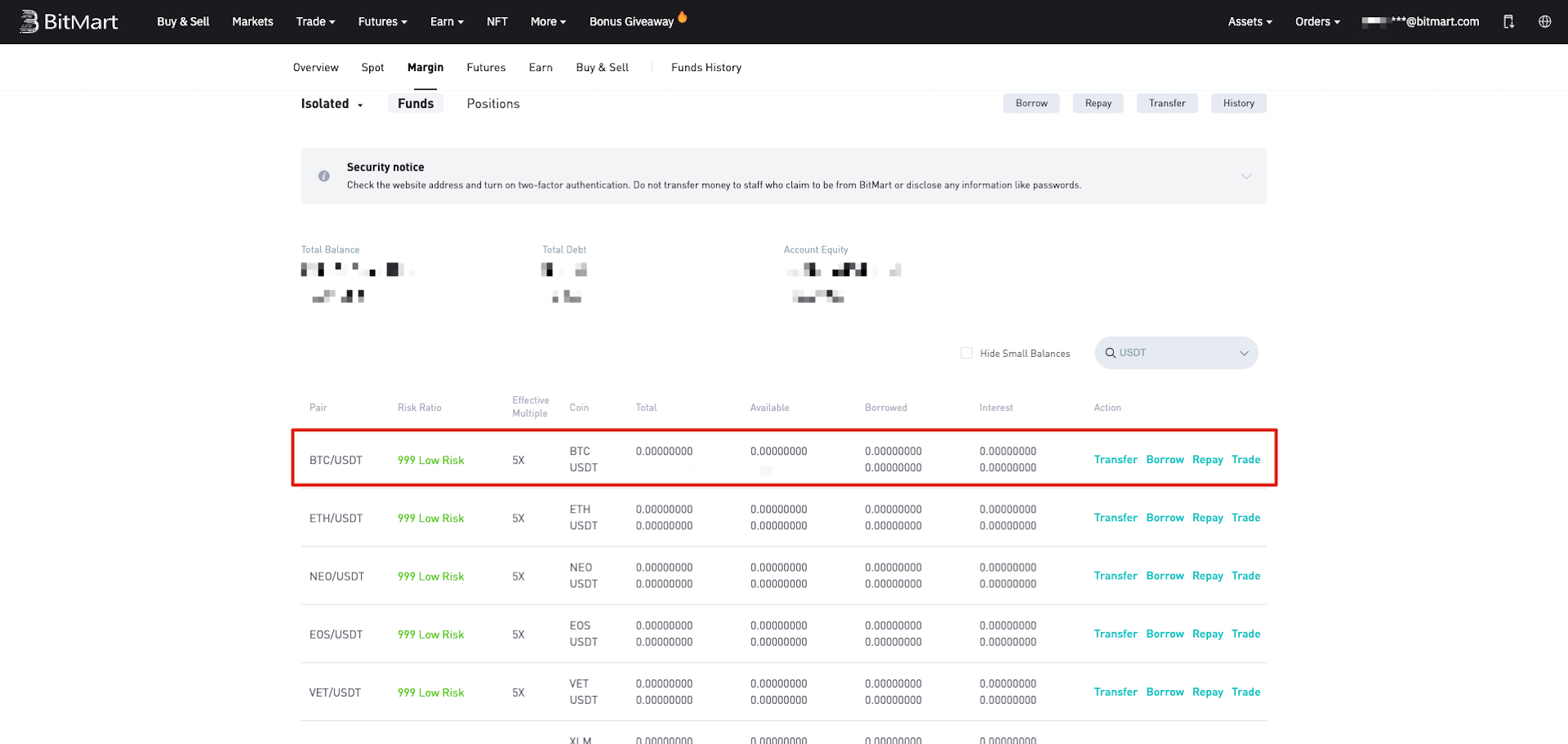Select the Funds sub-tab
This screenshot has width=1568, height=744.
(416, 104)
